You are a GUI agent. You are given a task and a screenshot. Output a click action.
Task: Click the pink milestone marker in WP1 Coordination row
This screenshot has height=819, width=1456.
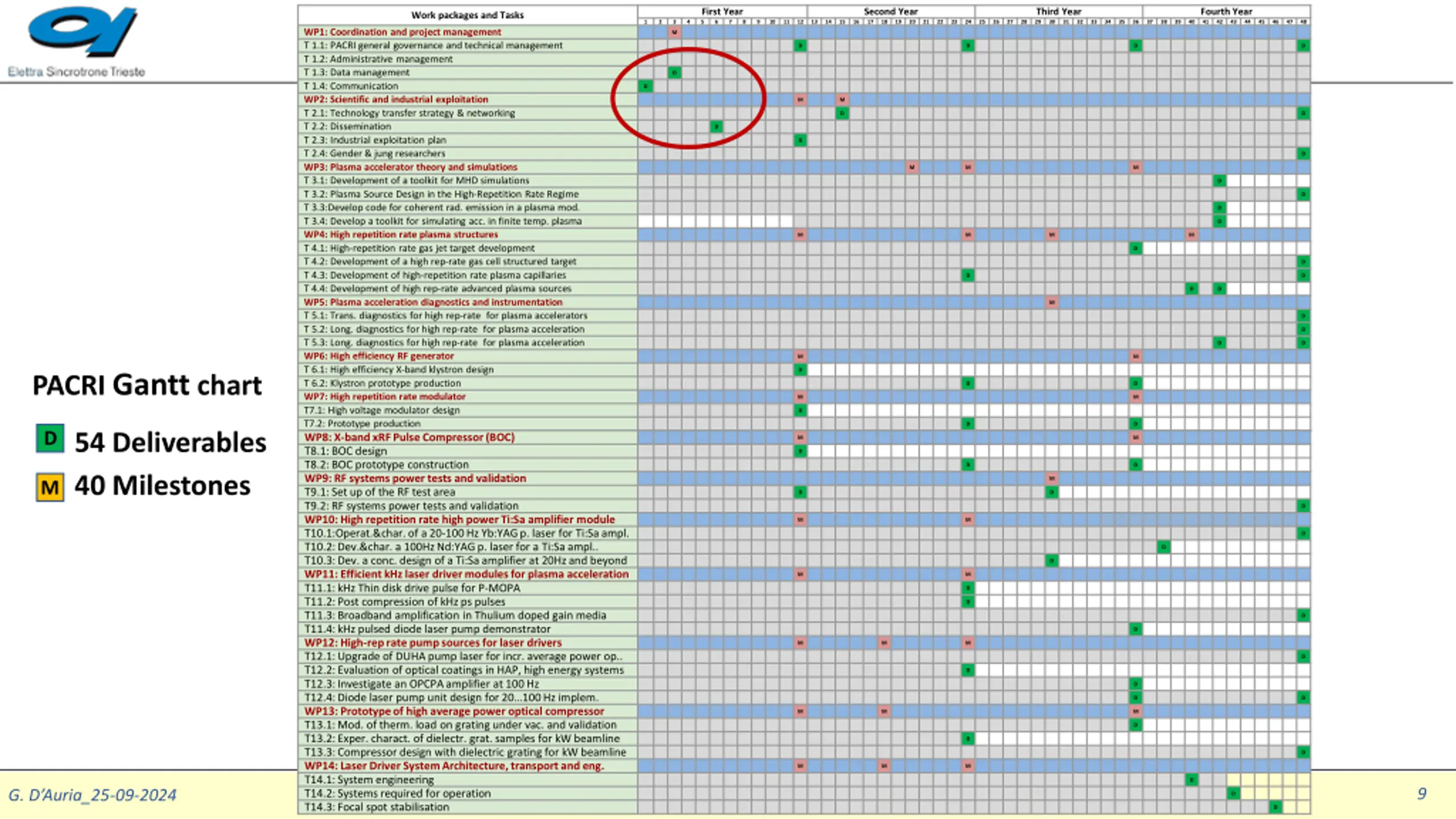(674, 32)
